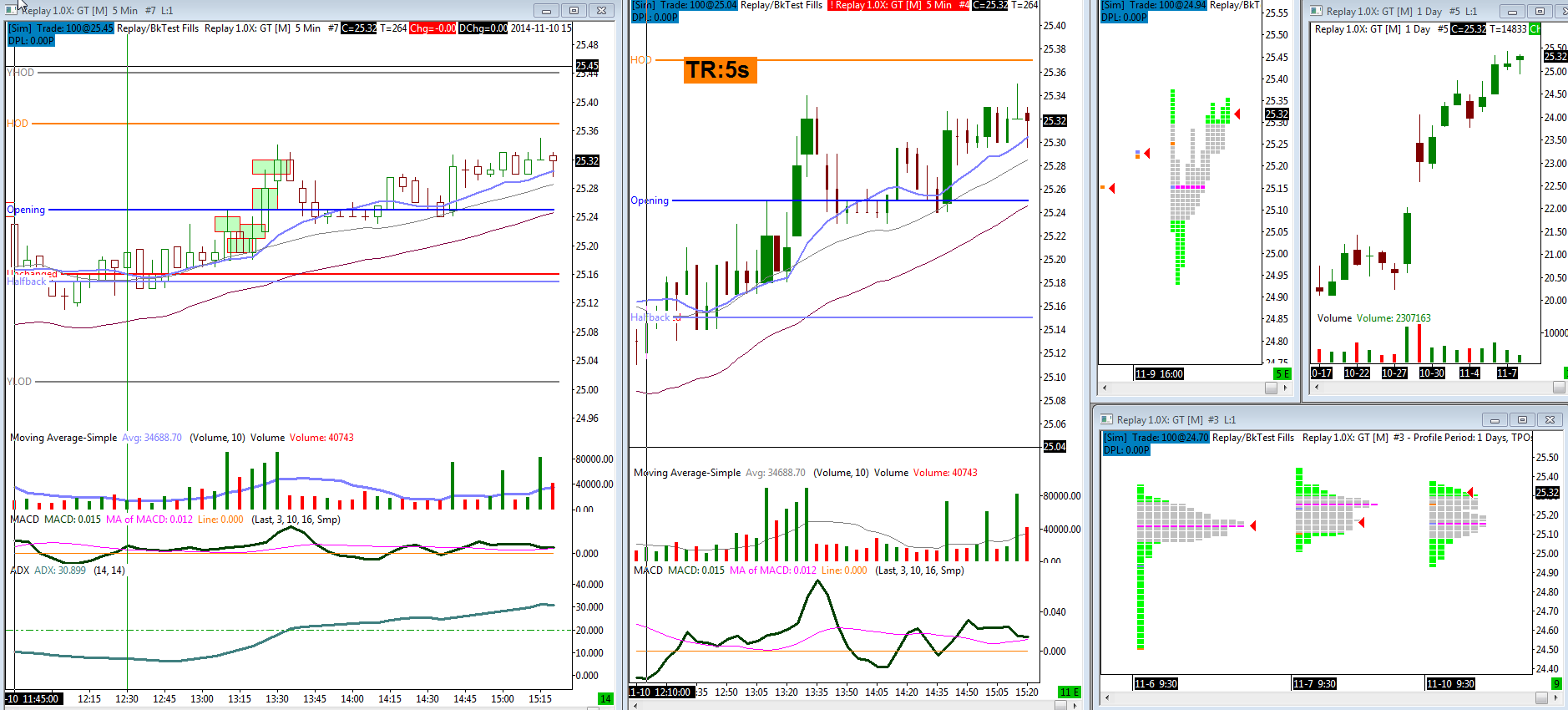Viewport: 1568px width, 710px height.
Task: Click left scroll arrow of the 1 Day chart
Action: coord(1316,387)
